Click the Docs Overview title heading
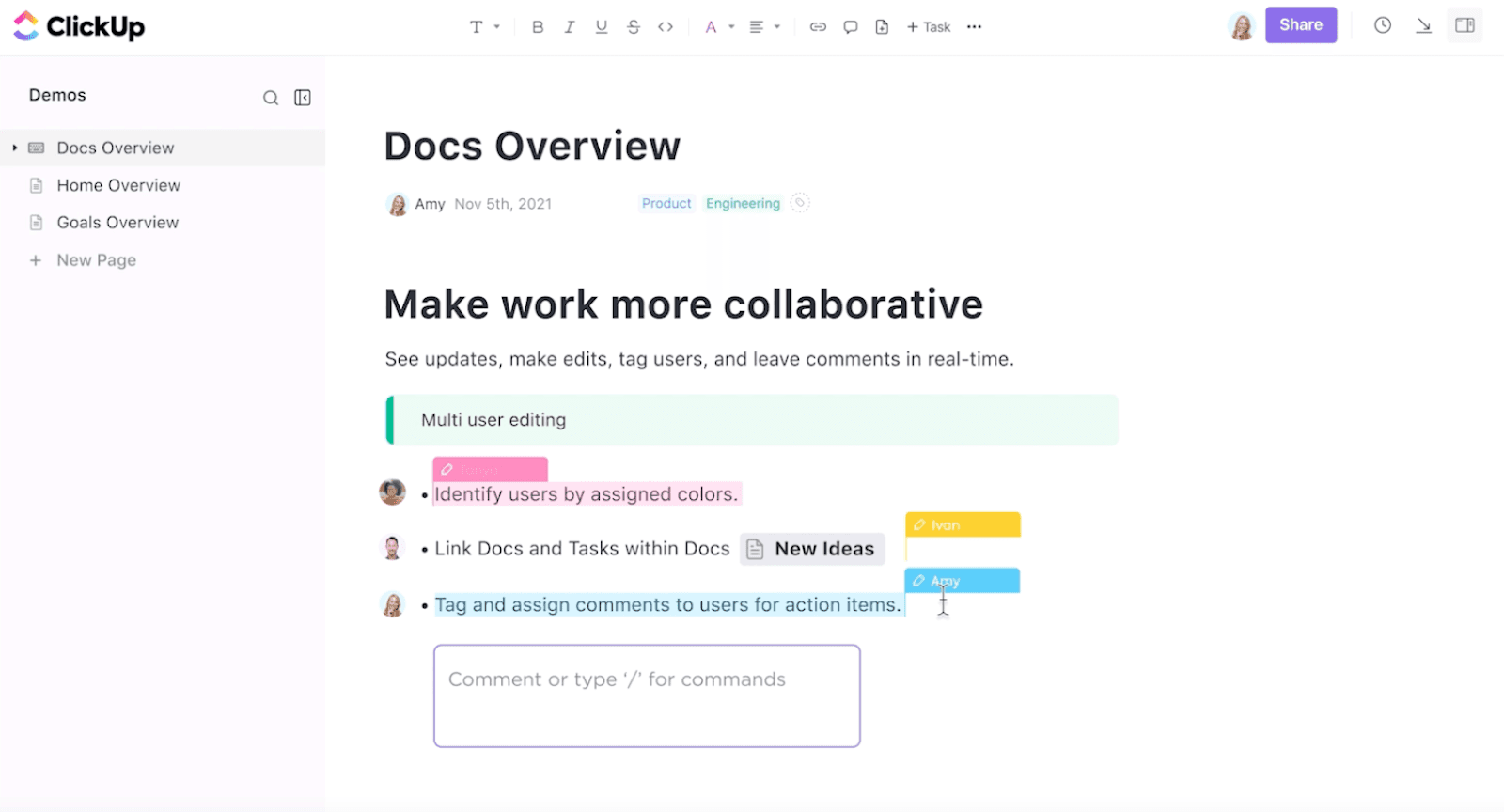1504x812 pixels. [x=532, y=146]
